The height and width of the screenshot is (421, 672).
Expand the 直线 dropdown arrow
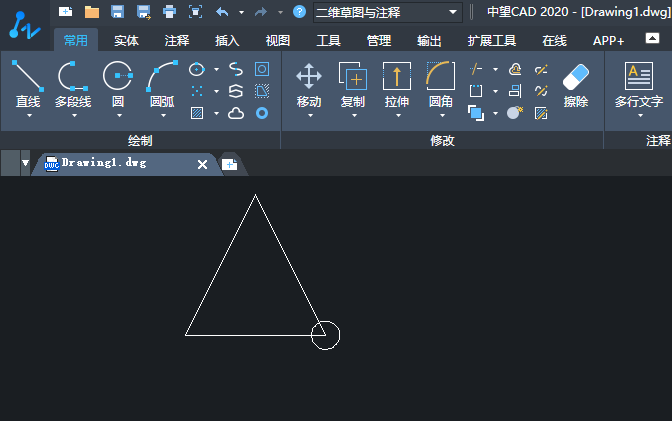click(x=29, y=115)
